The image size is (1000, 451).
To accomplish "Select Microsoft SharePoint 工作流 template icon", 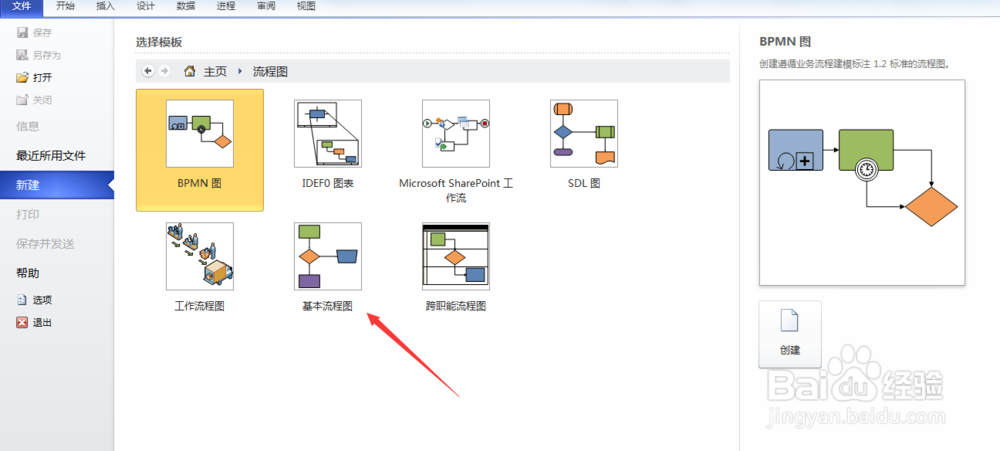I will point(456,133).
